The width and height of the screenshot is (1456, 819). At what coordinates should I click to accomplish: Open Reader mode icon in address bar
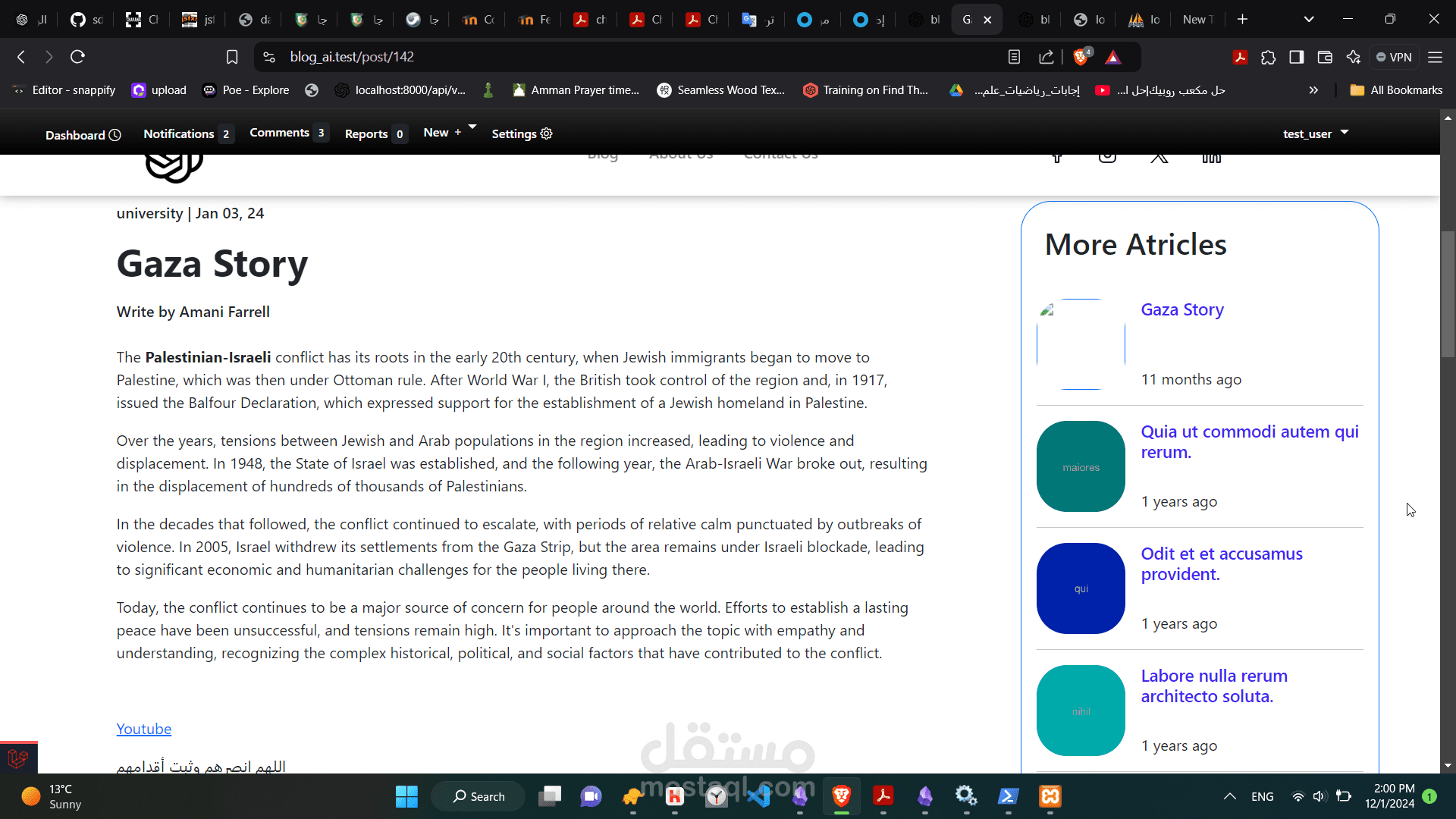[x=1014, y=57]
